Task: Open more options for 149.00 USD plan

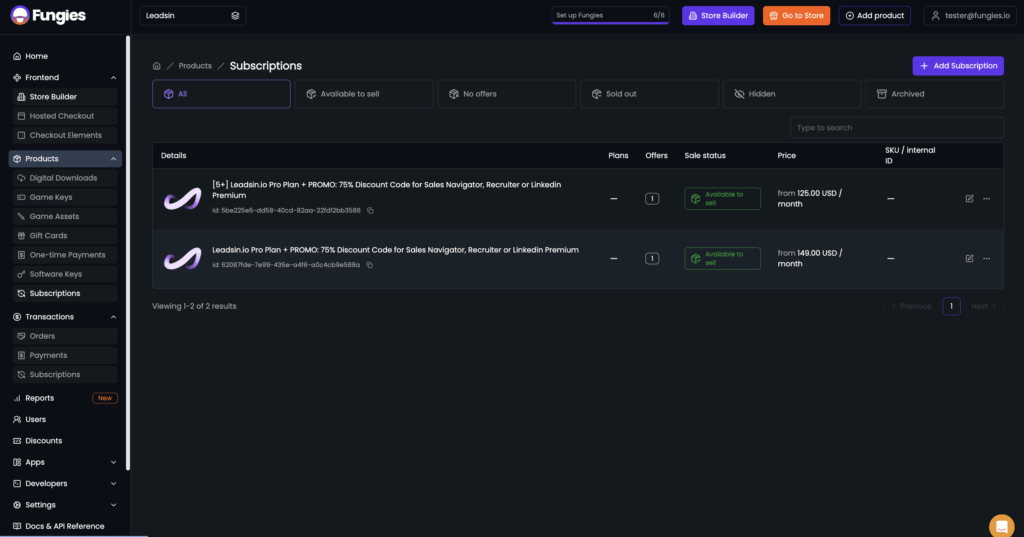Action: [x=986, y=259]
